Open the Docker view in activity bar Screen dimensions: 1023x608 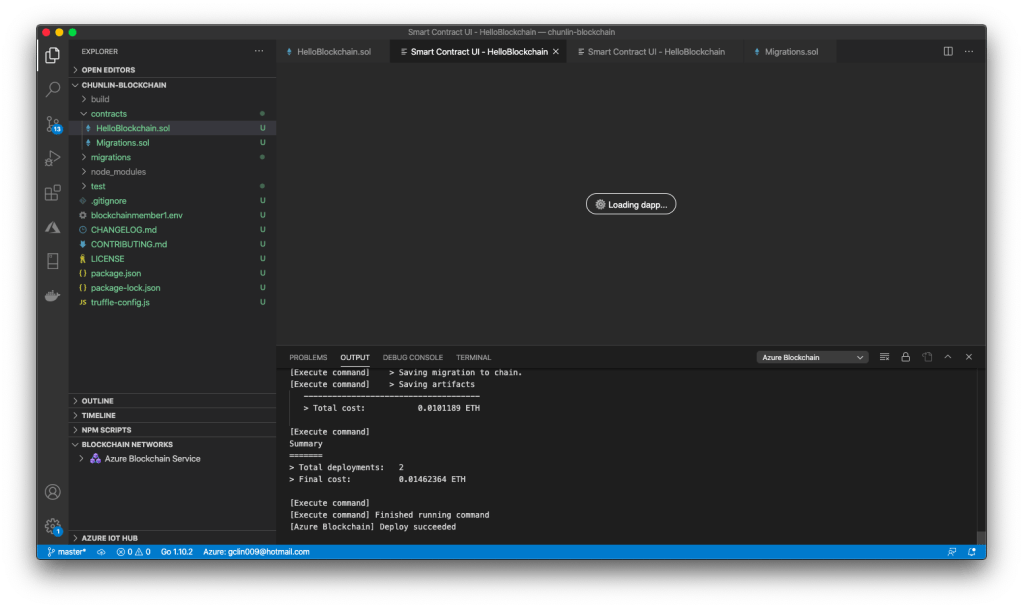pos(53,296)
